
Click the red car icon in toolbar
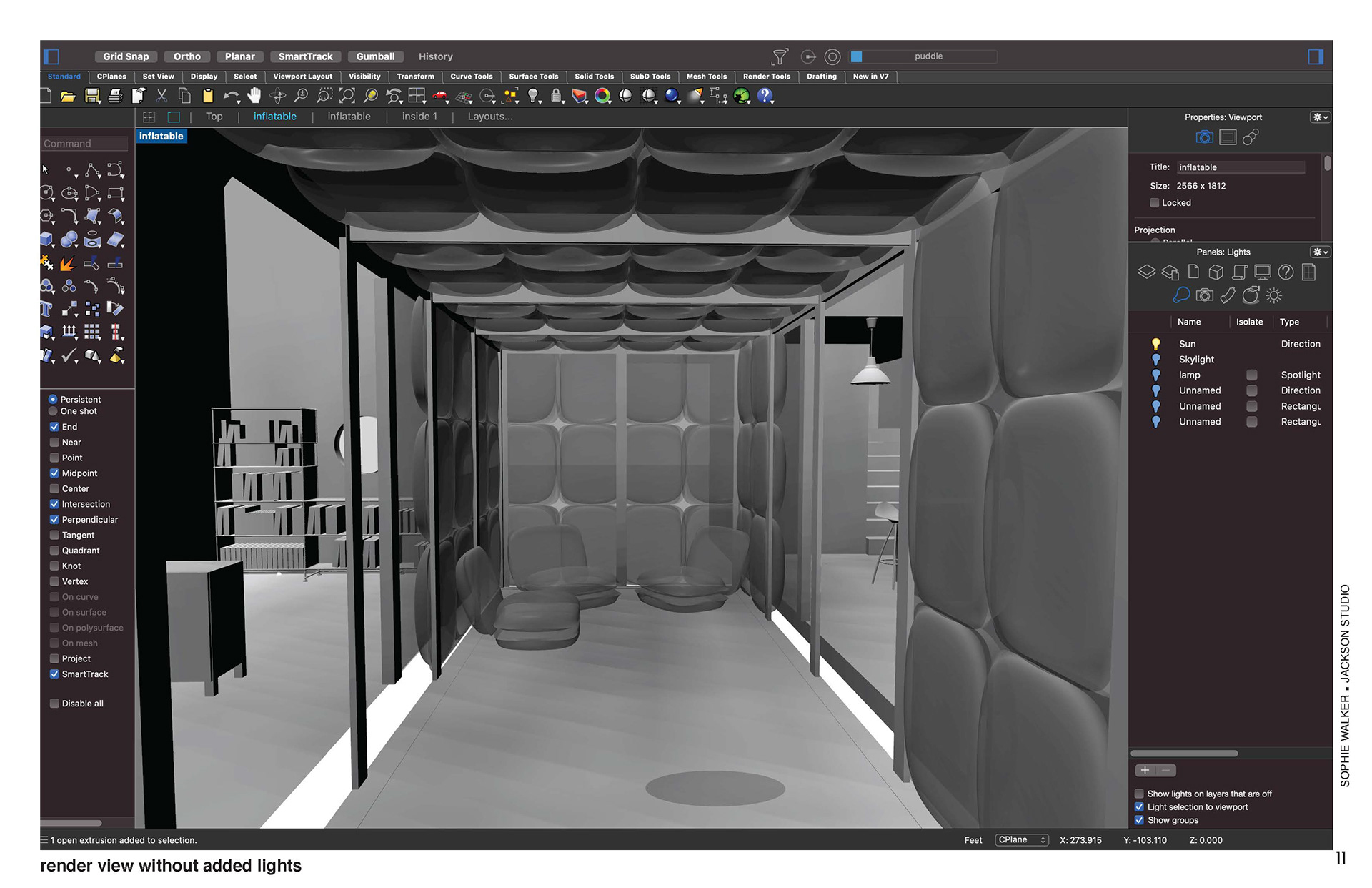pyautogui.click(x=440, y=96)
